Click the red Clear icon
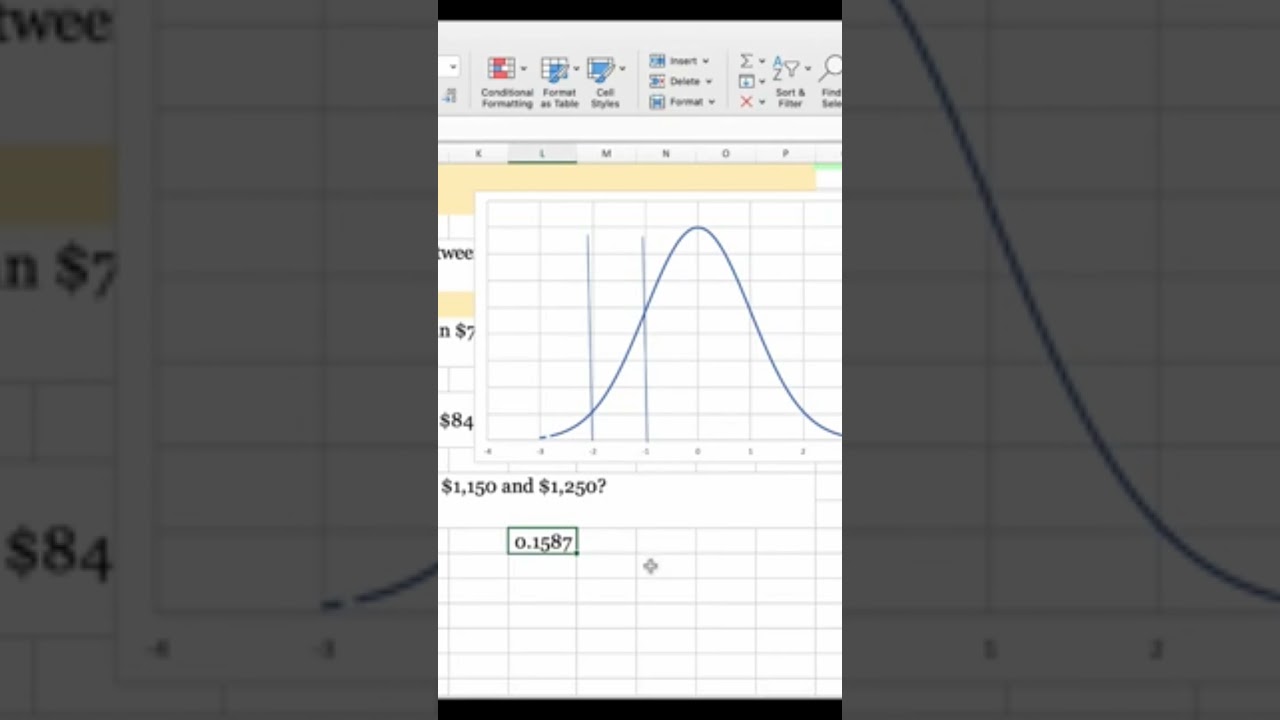Screen dimensions: 1280x720 point(746,102)
